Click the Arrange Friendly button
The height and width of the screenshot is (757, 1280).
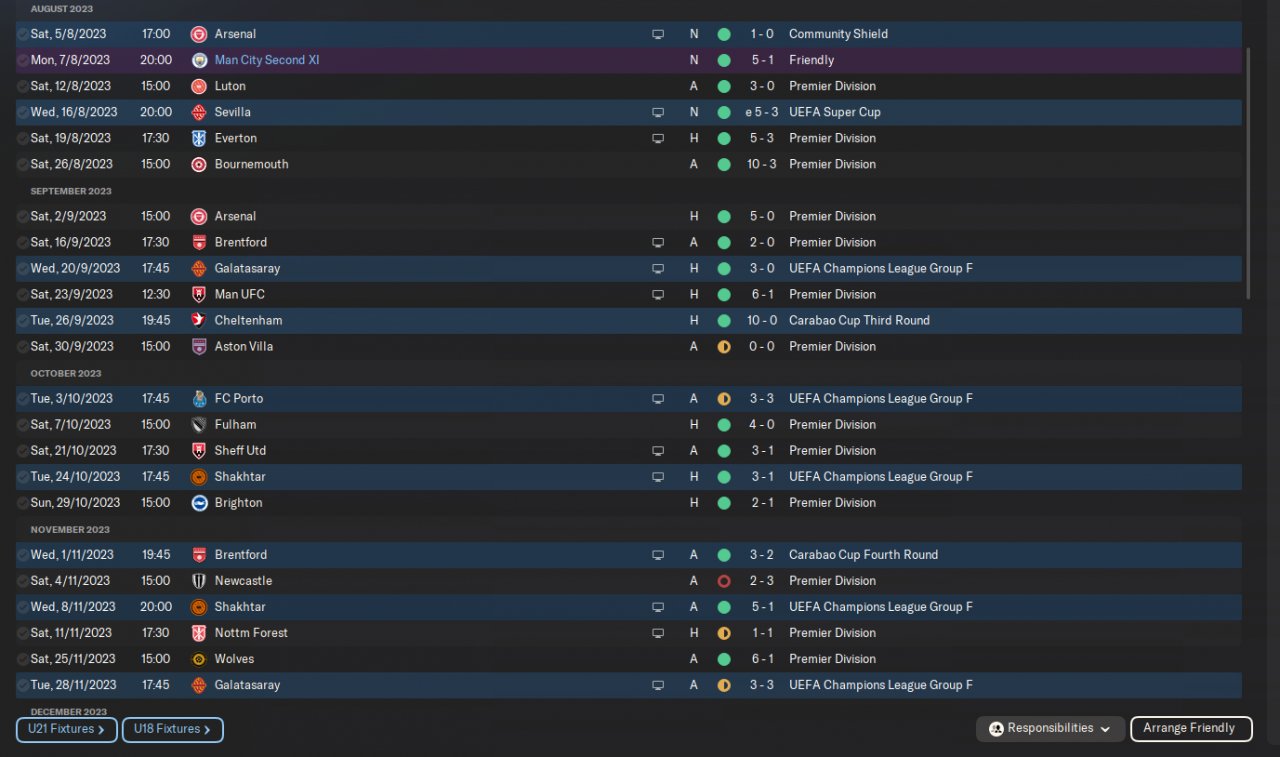tap(1189, 729)
